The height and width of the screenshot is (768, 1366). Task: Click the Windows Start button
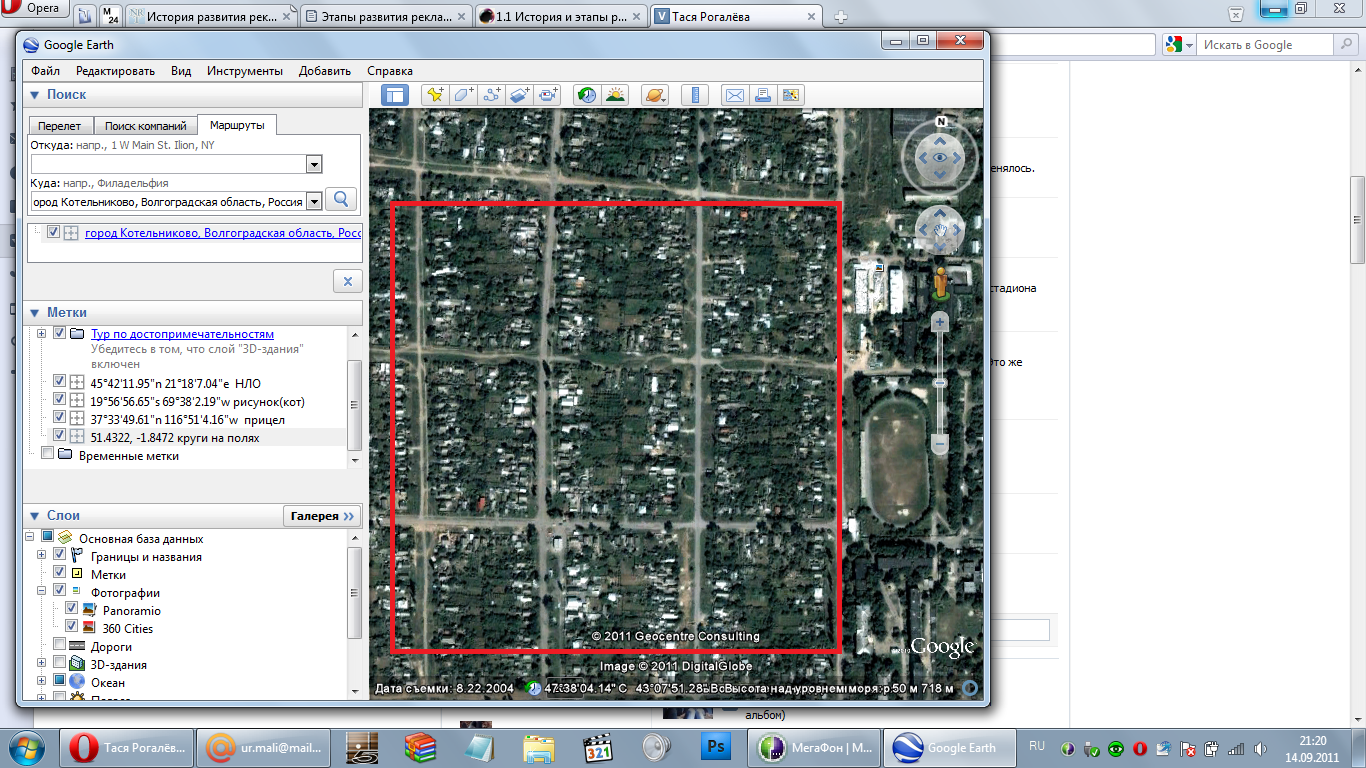27,747
